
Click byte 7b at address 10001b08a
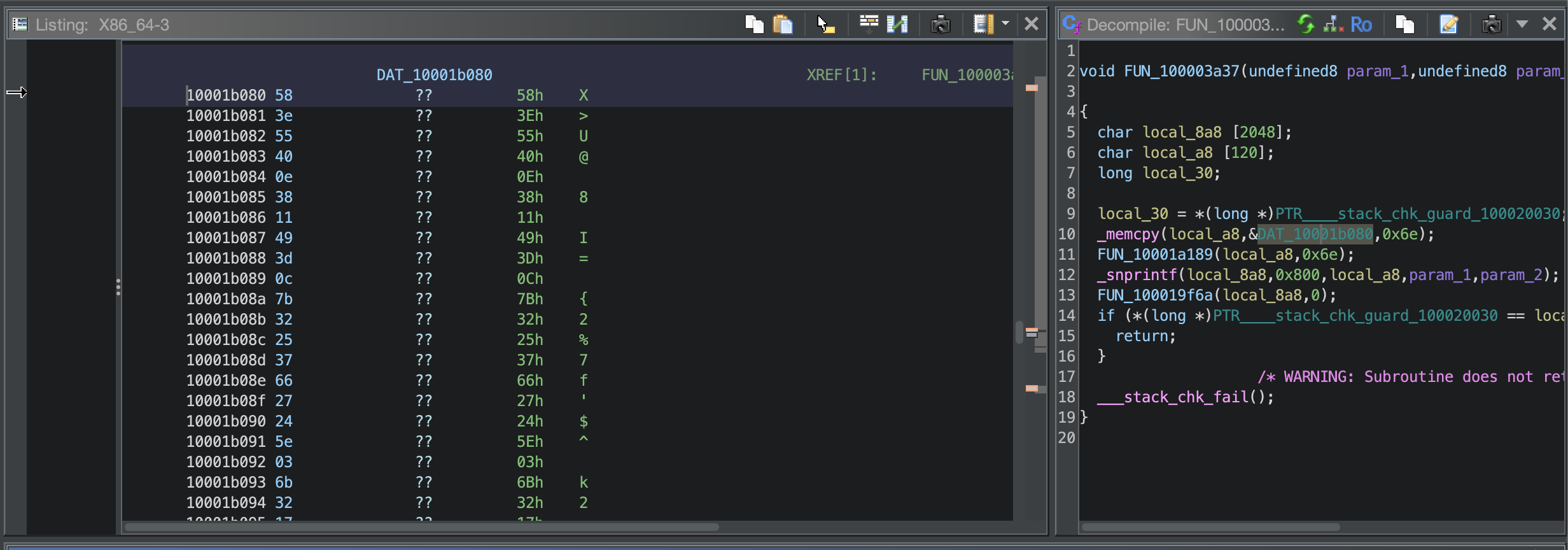[x=284, y=299]
